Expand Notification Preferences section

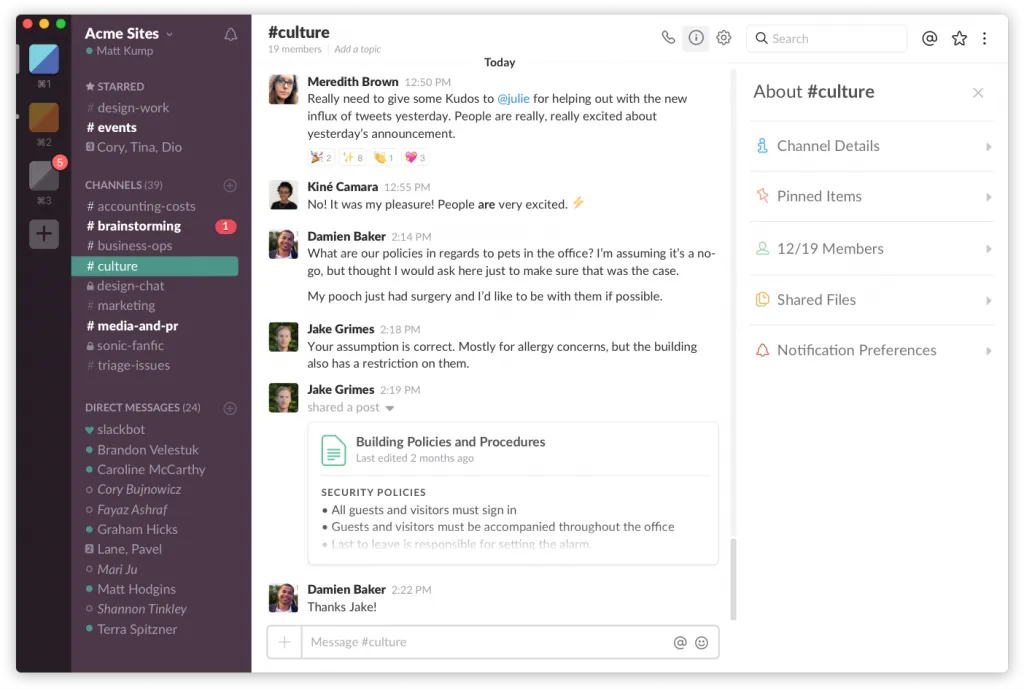[x=872, y=351]
